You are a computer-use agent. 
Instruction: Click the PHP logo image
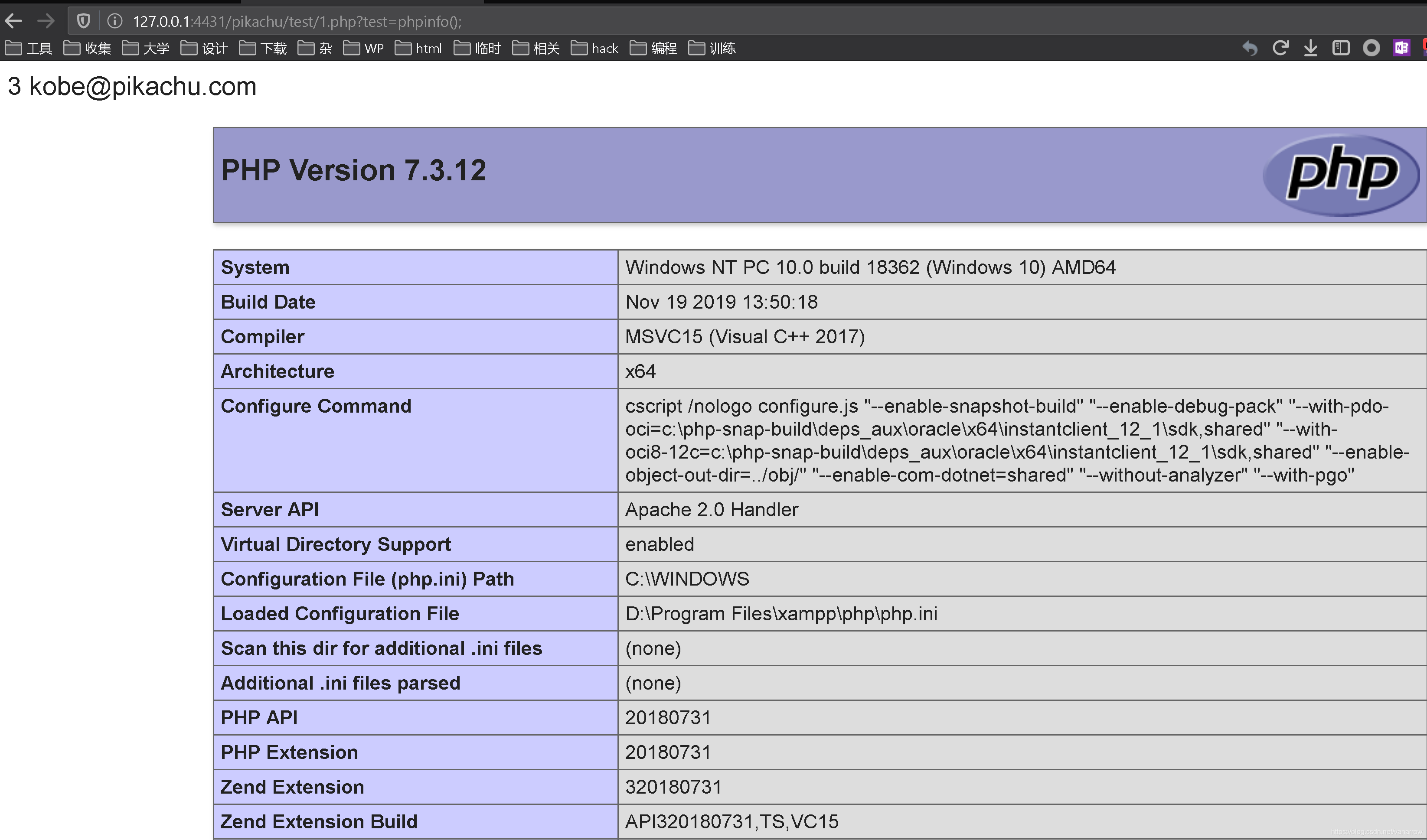(x=1341, y=174)
